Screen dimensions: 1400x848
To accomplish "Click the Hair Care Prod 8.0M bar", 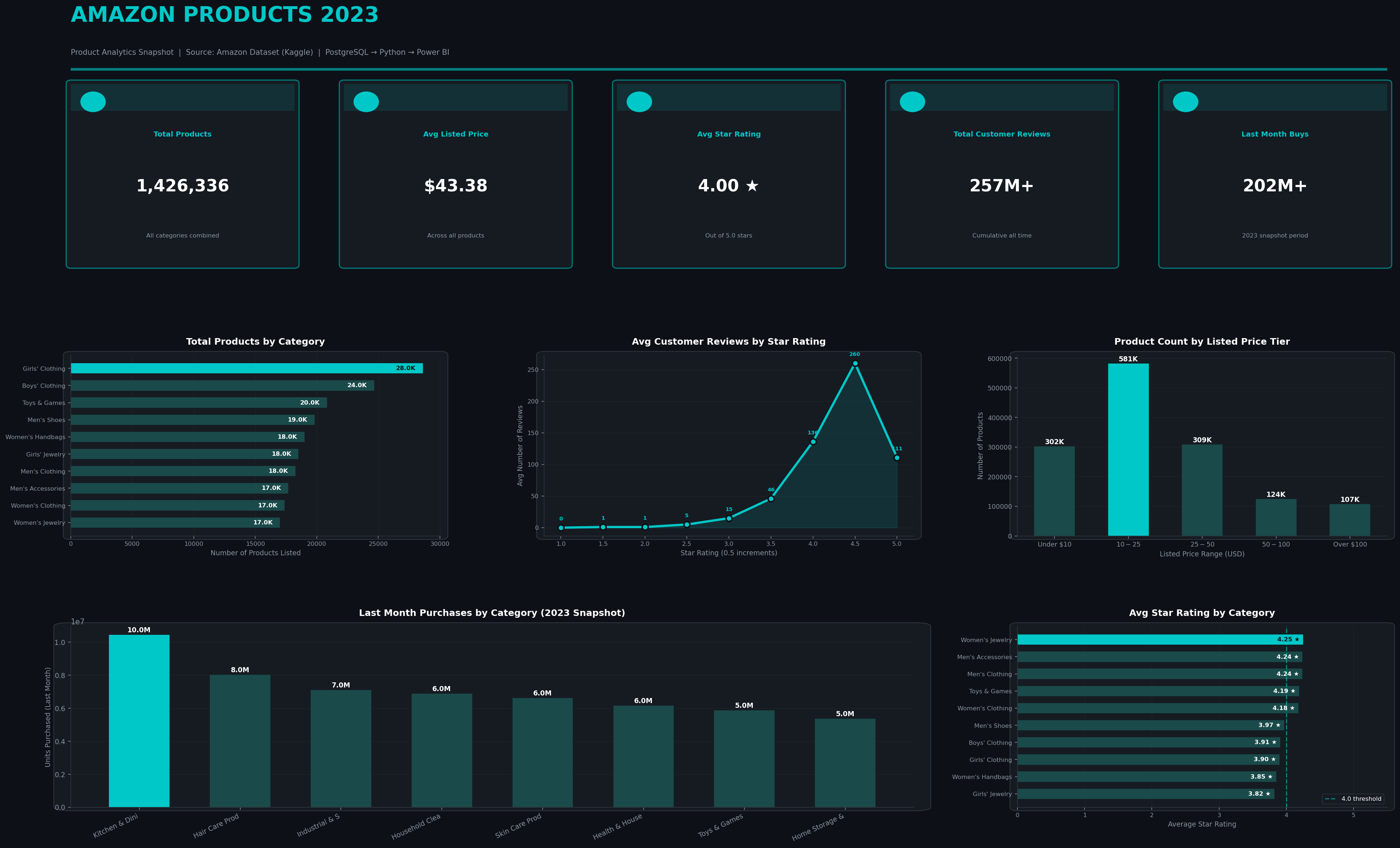I will coord(240,741).
